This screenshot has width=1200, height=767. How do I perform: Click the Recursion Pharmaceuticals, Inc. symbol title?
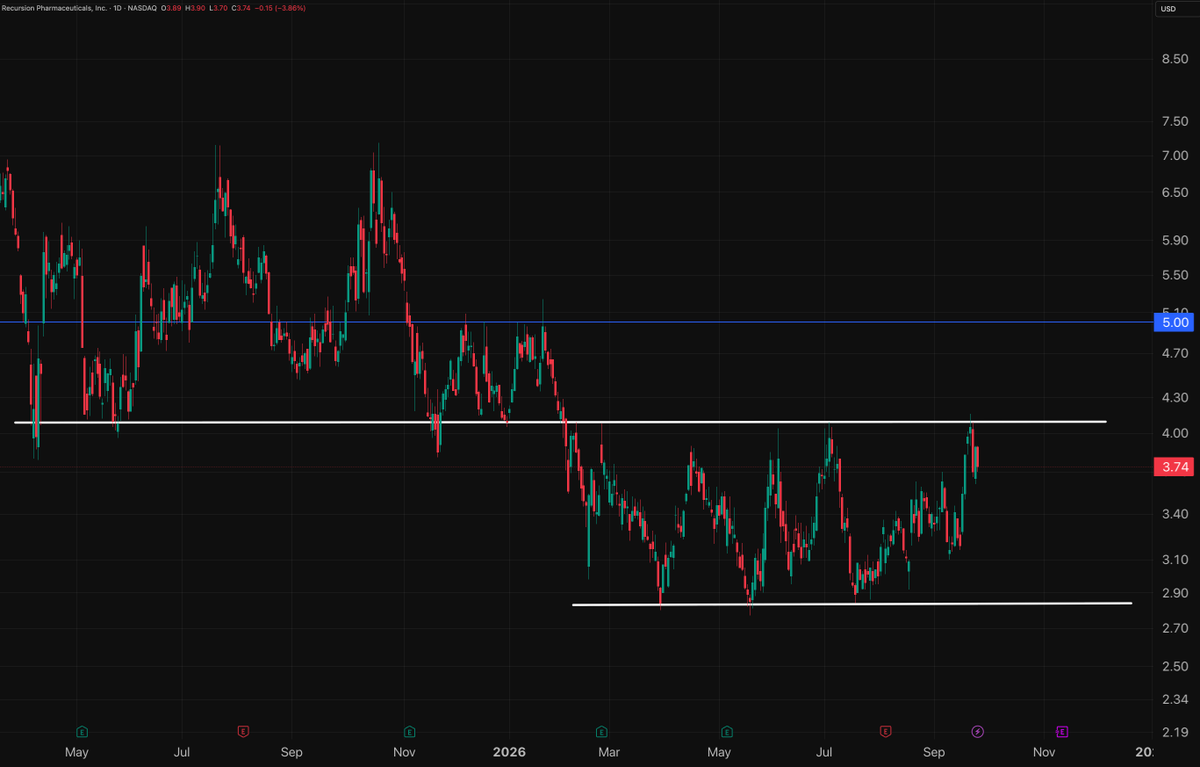[x=54, y=8]
